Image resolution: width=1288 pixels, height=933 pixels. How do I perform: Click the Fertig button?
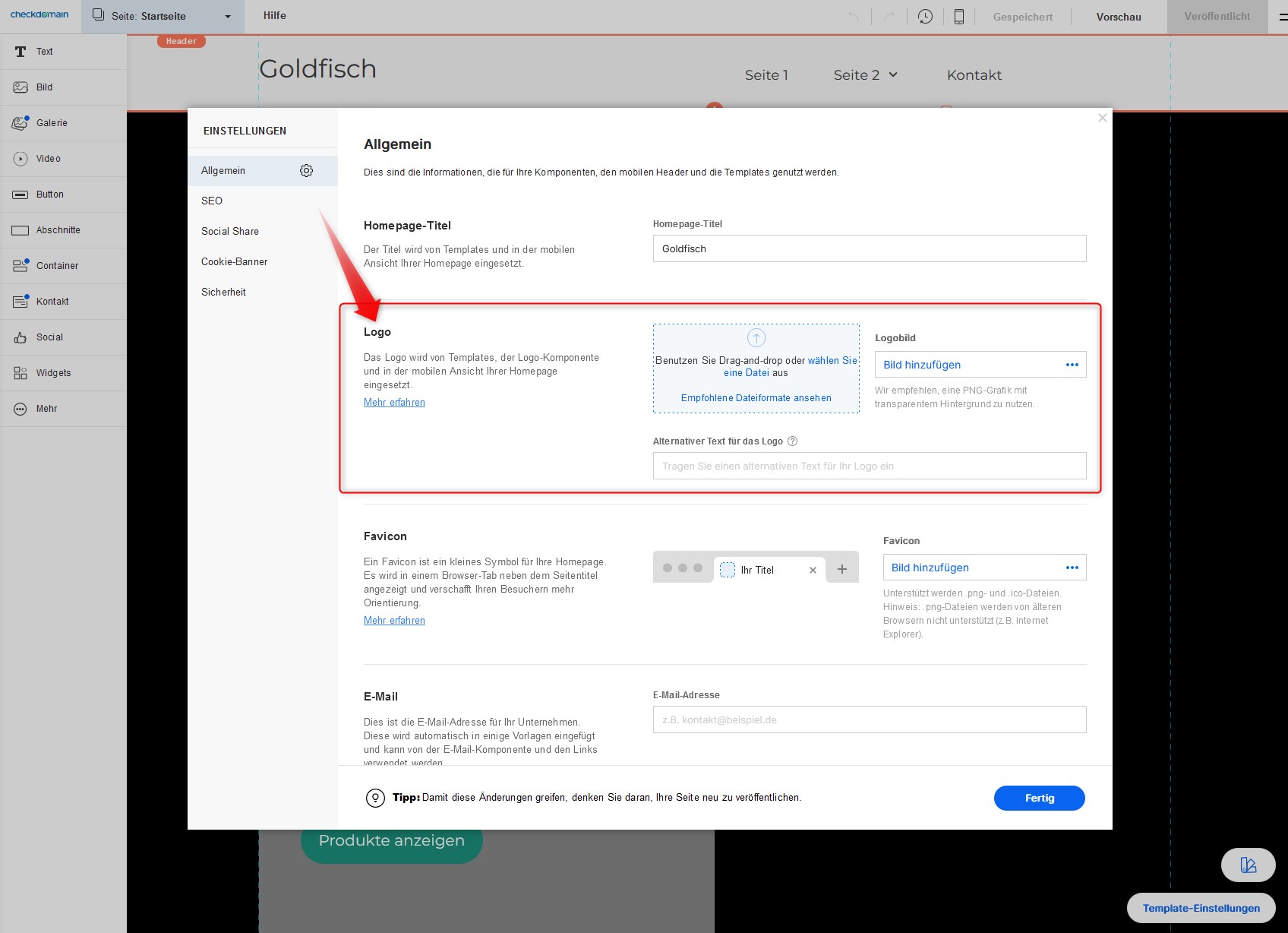click(x=1039, y=798)
